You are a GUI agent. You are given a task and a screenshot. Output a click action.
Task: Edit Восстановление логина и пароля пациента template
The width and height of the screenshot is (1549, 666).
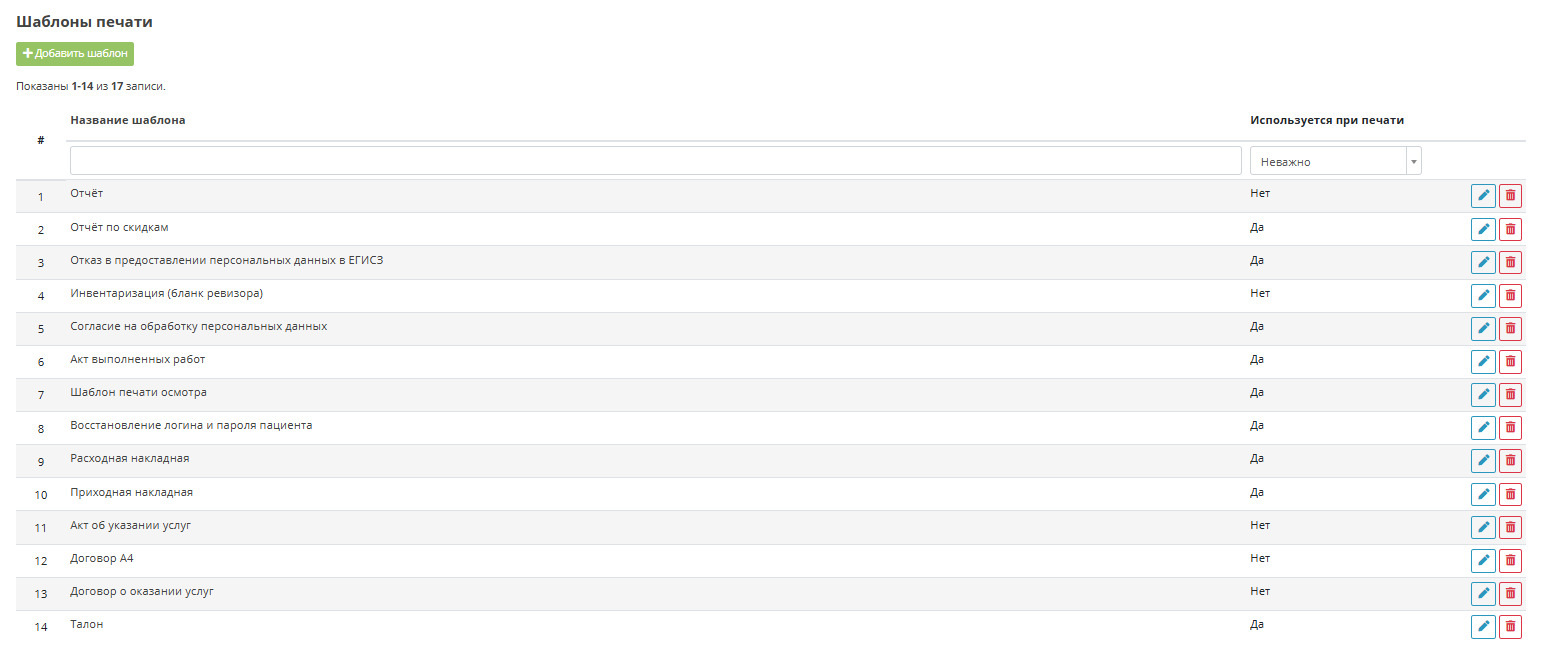pyautogui.click(x=1483, y=427)
